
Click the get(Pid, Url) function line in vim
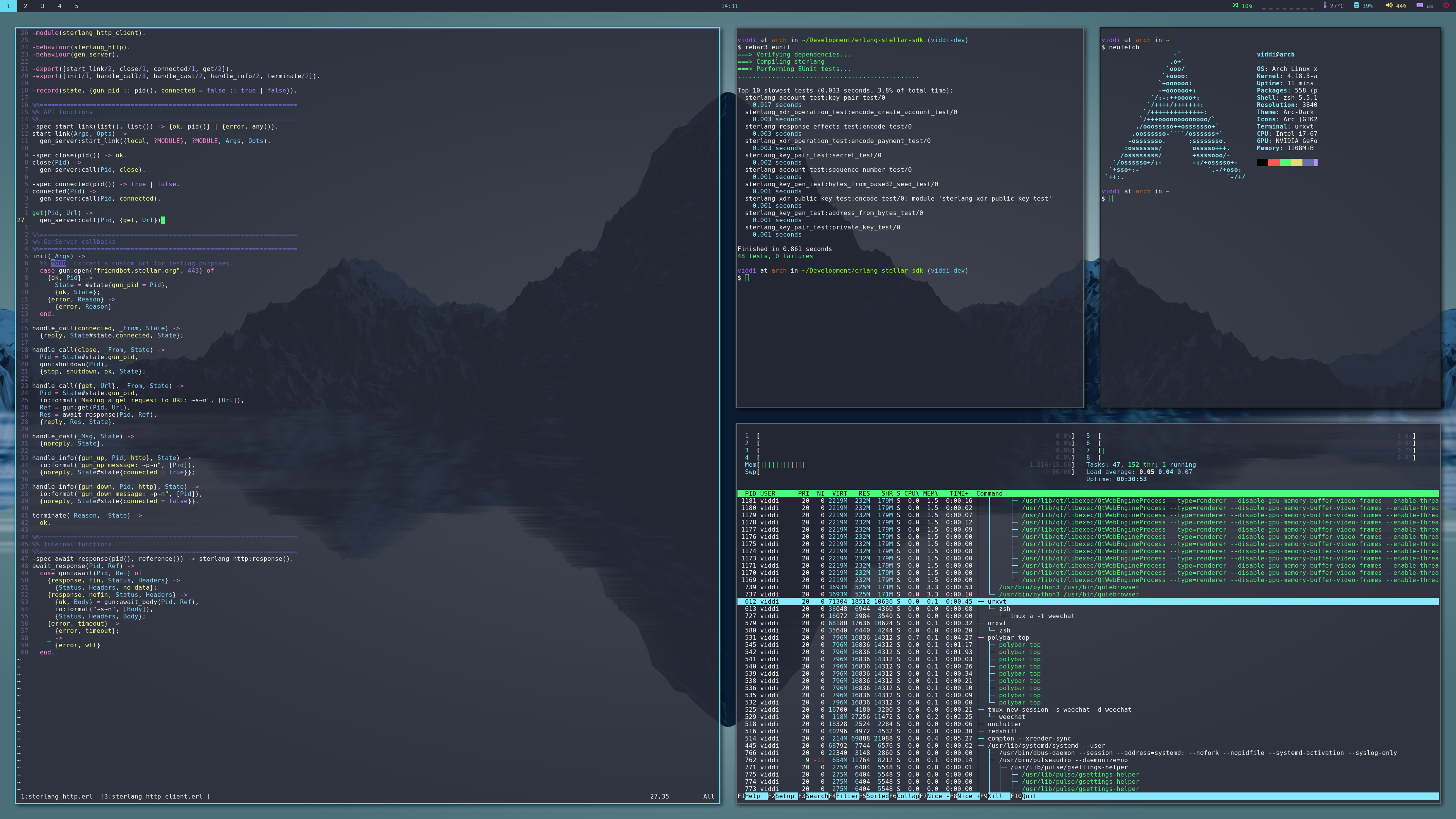pyautogui.click(x=62, y=213)
